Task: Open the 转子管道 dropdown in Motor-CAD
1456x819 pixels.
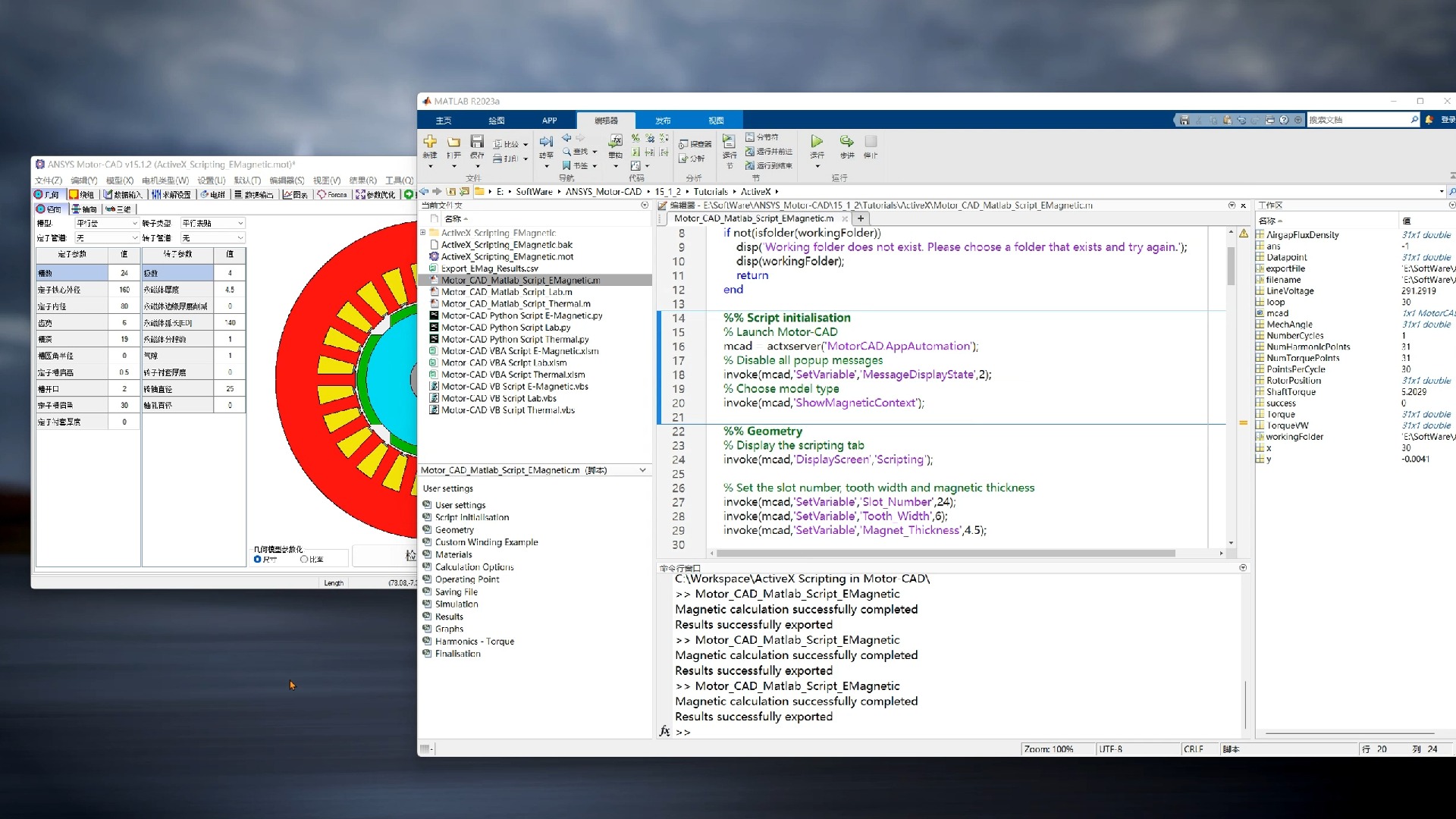Action: pyautogui.click(x=212, y=238)
